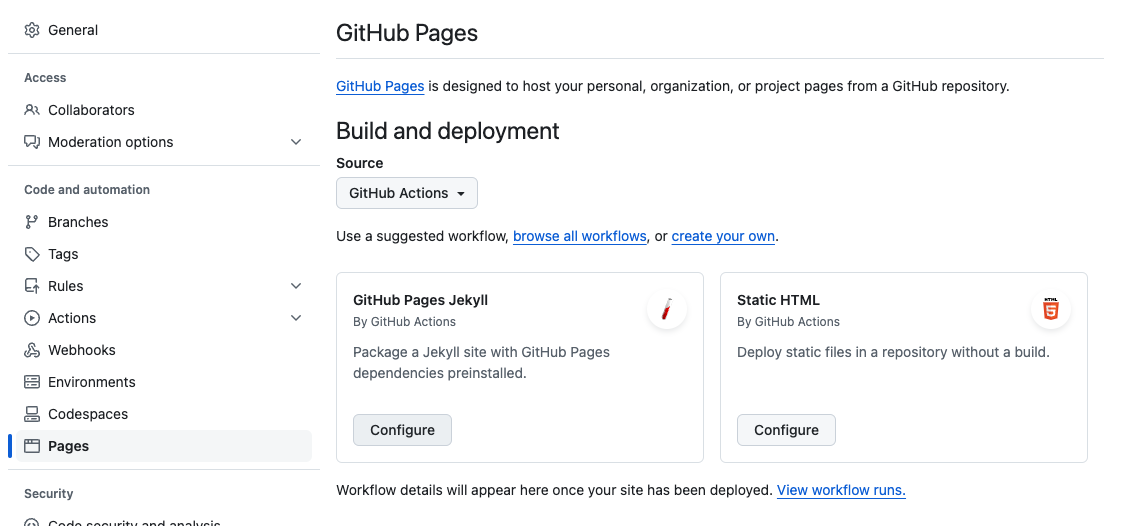Viewport: 1135px width, 526px height.
Task: Configure the GitHub Pages Jekyll workflow
Action: click(x=402, y=430)
